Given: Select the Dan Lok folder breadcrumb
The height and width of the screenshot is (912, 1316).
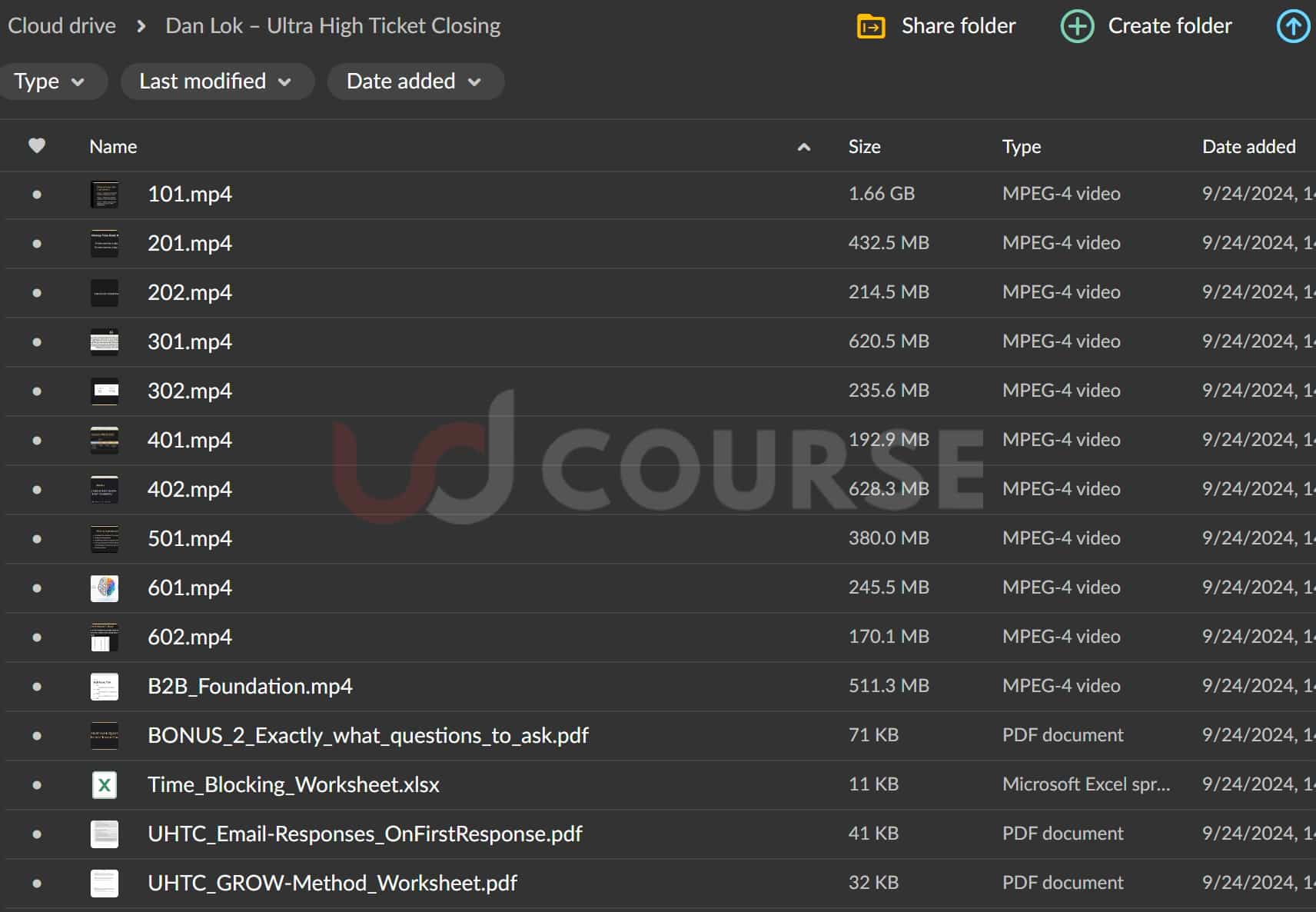Looking at the screenshot, I should point(333,26).
